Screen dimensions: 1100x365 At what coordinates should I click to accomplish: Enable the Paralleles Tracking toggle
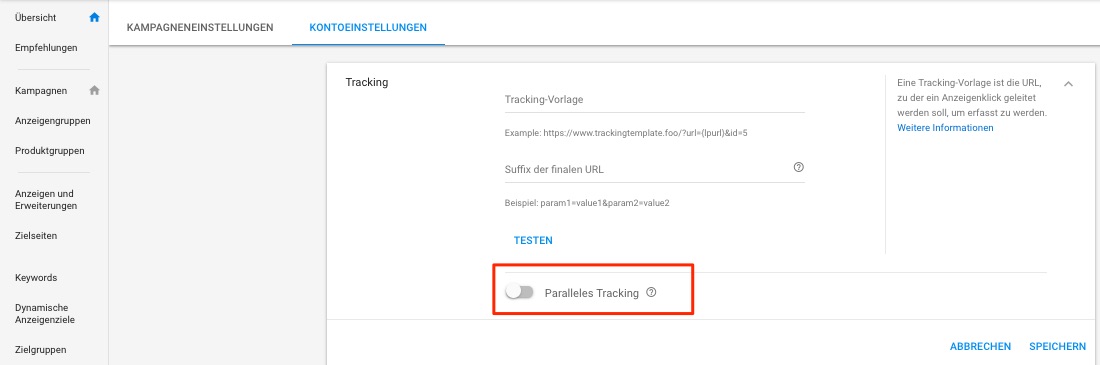tap(520, 293)
